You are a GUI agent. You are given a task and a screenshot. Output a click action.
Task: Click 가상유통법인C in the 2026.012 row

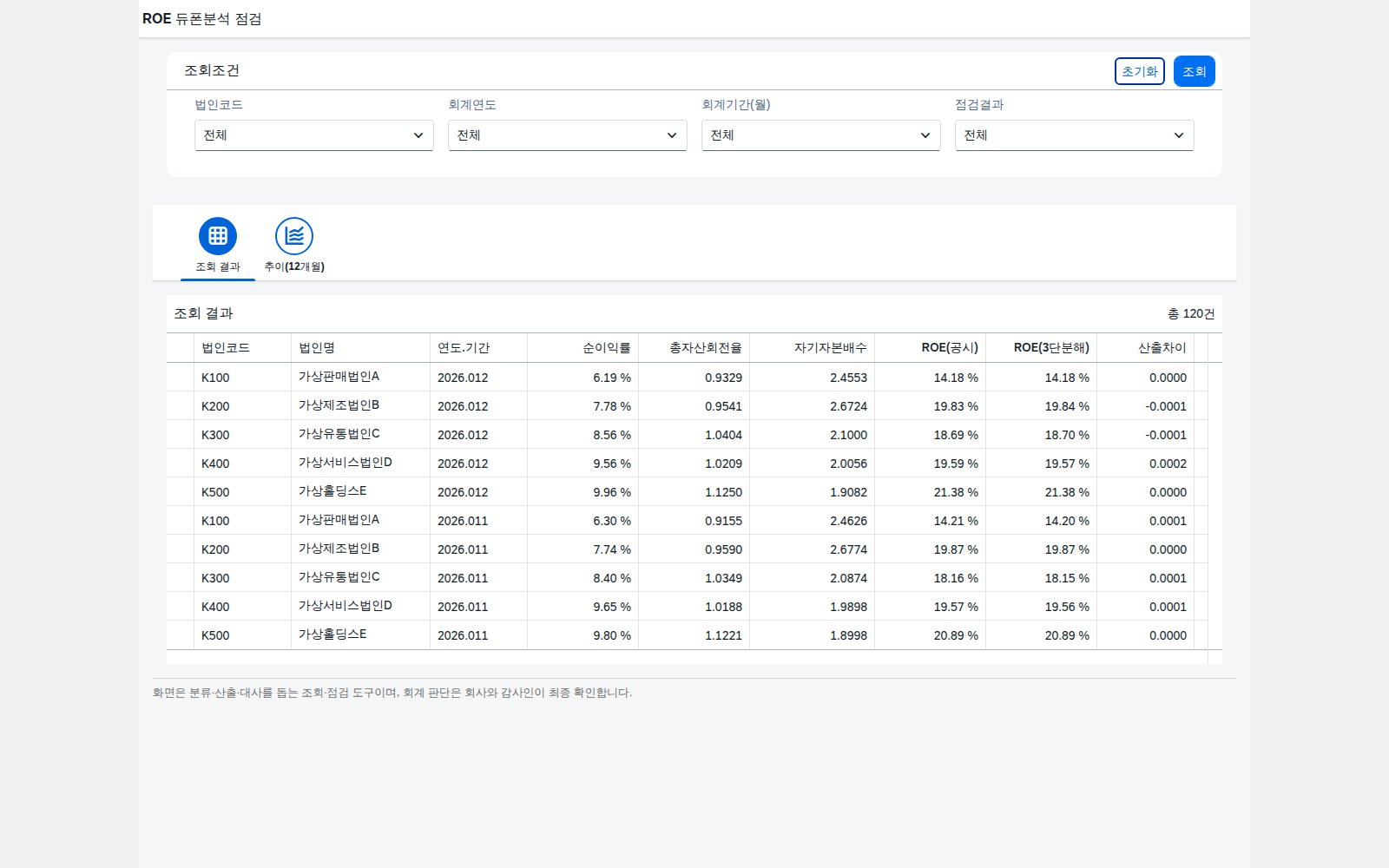[x=339, y=434]
